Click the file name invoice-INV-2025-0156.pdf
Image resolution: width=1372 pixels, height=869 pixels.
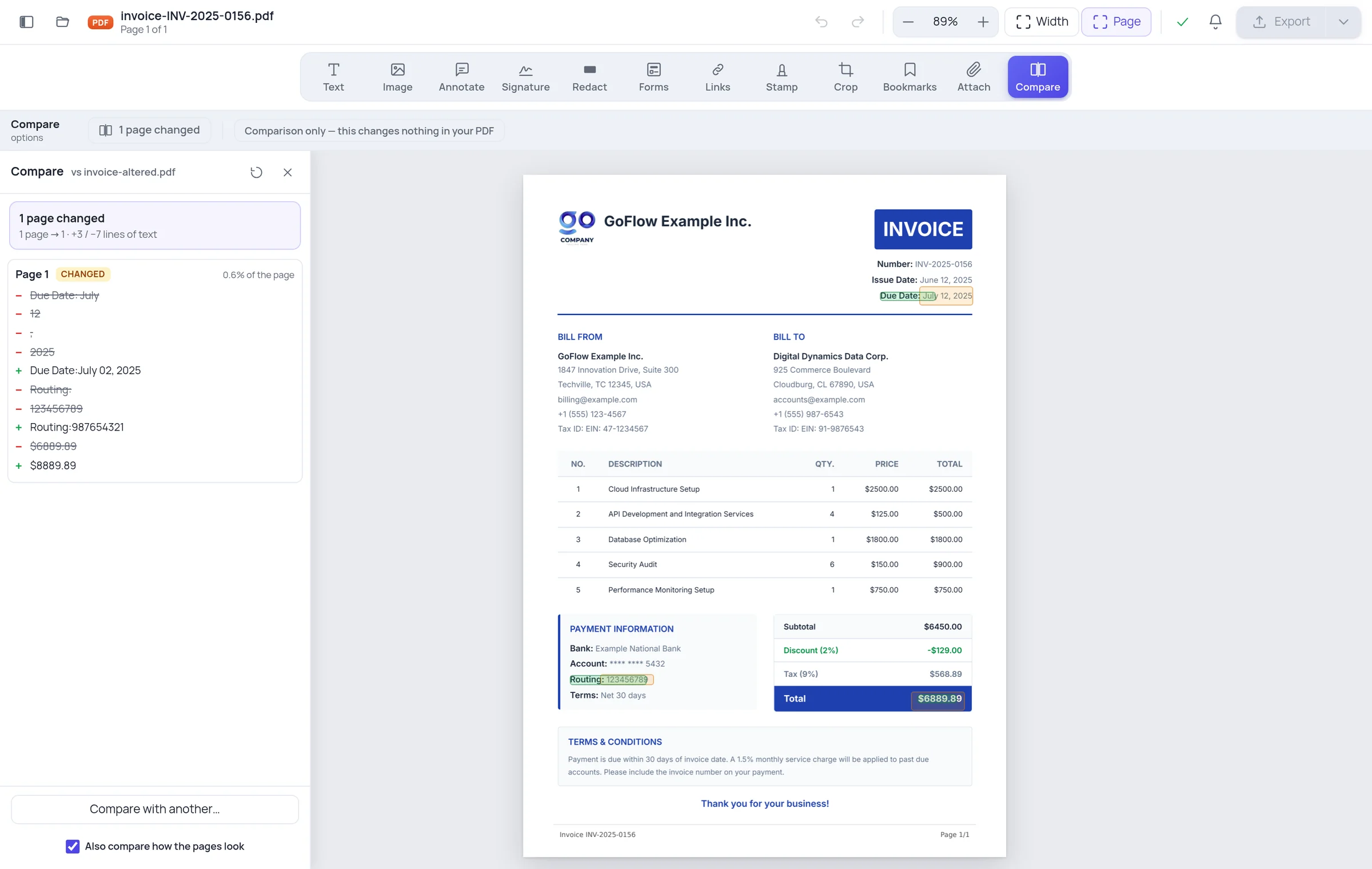tap(197, 15)
